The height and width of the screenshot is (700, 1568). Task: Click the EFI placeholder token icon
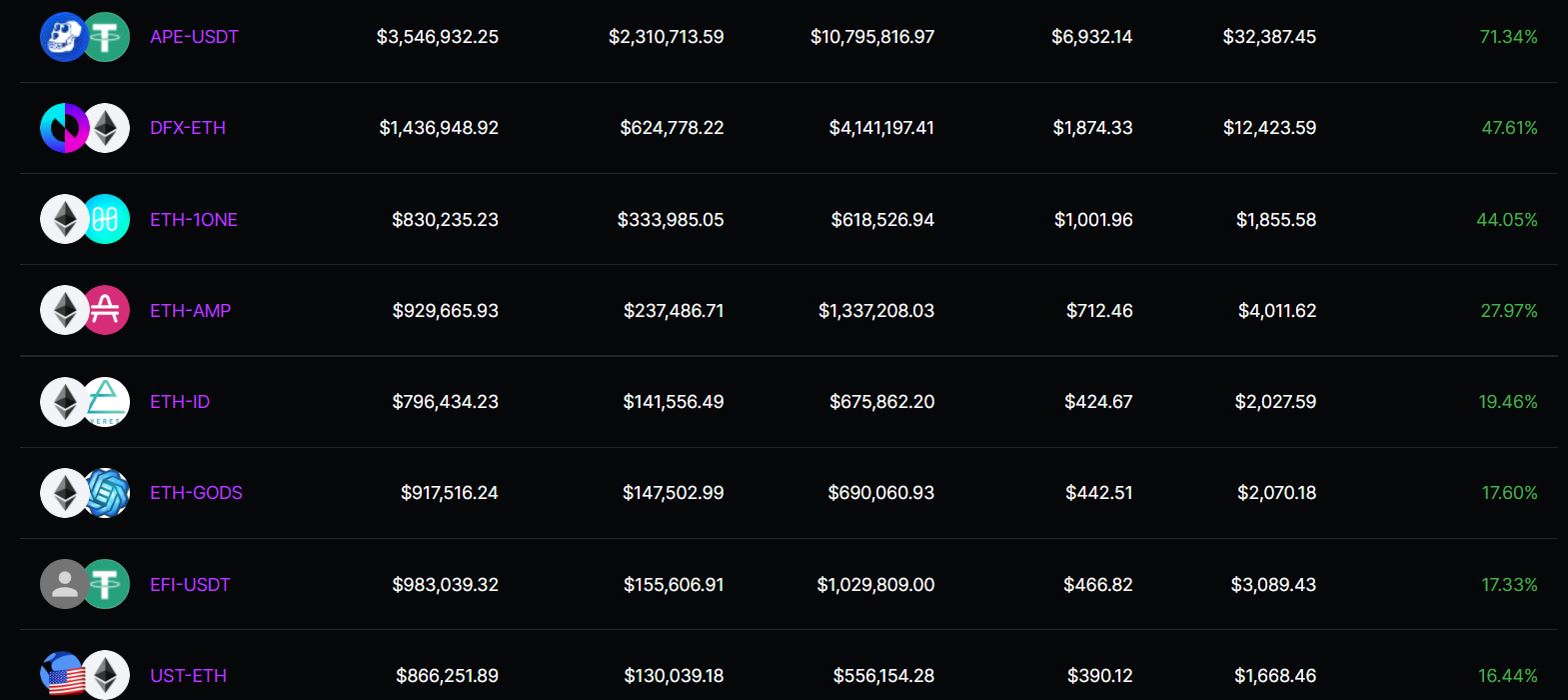coord(62,584)
